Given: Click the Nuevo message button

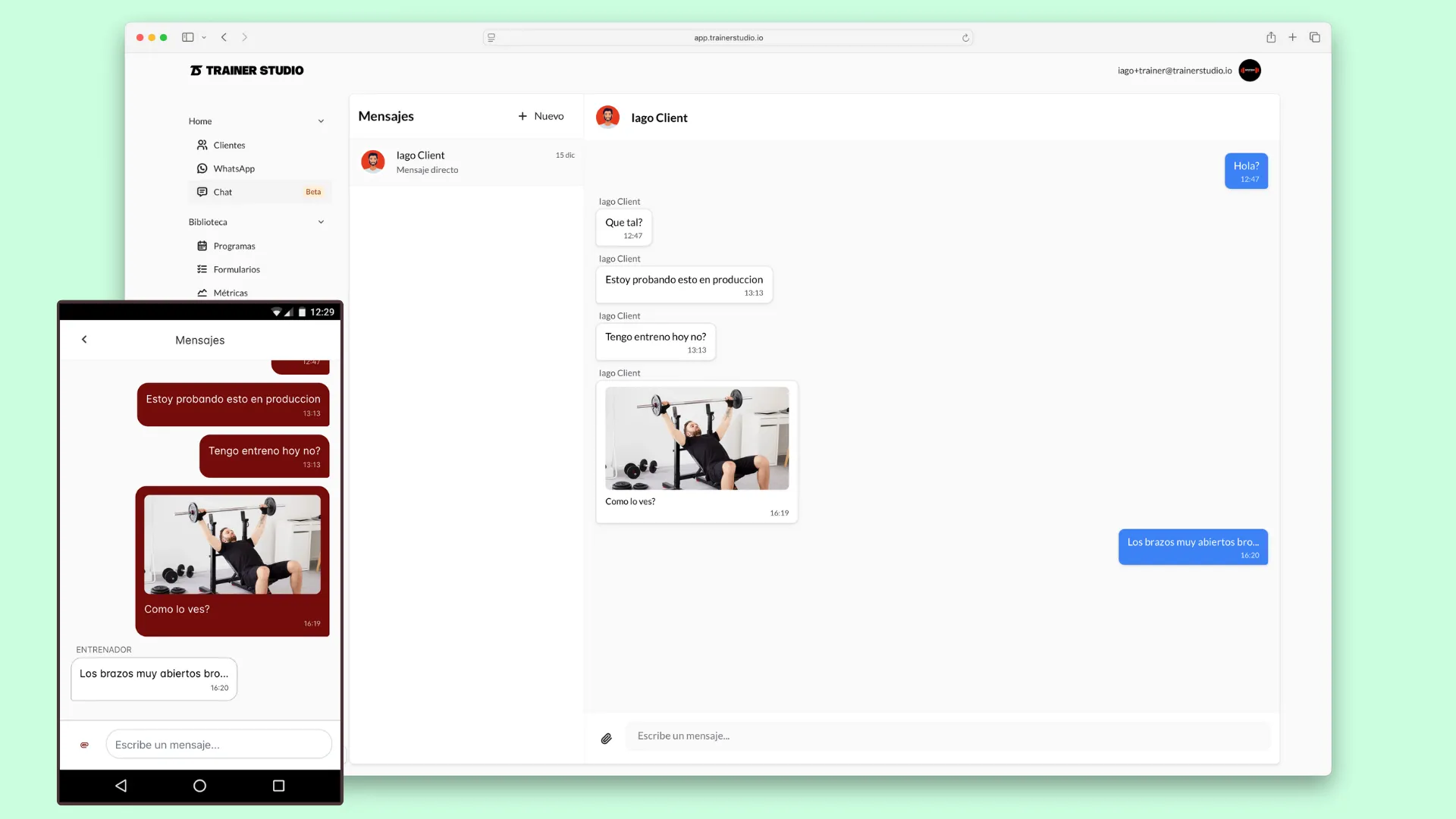Looking at the screenshot, I should pyautogui.click(x=541, y=116).
